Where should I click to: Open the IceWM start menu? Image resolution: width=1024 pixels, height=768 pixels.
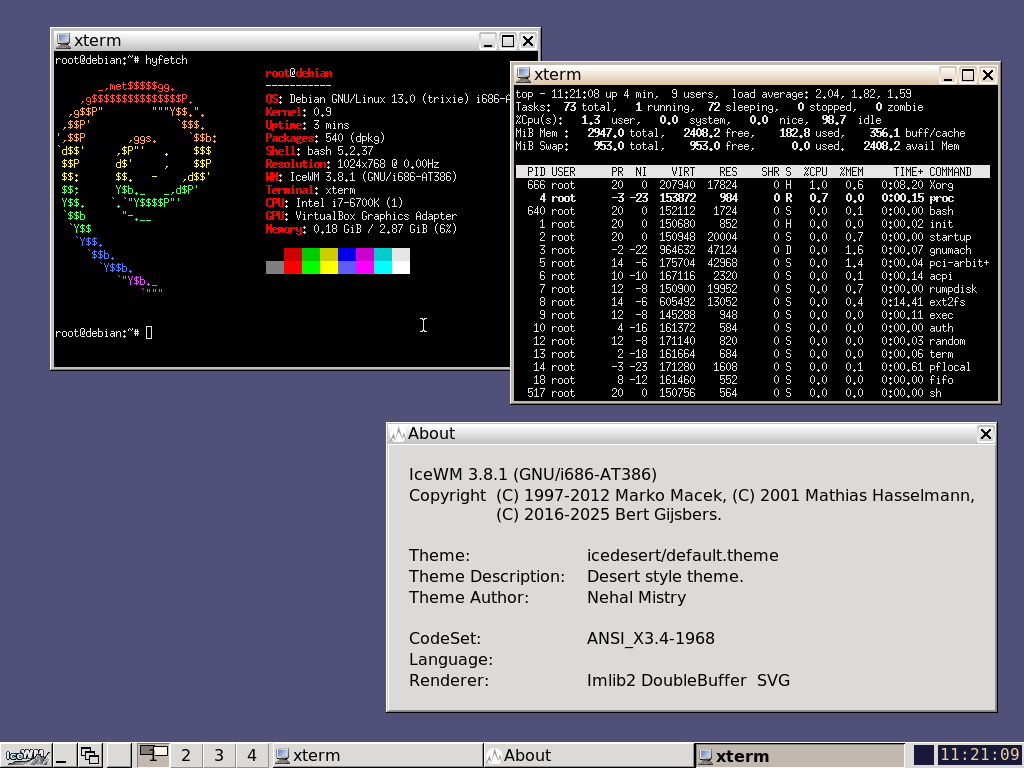(25, 756)
